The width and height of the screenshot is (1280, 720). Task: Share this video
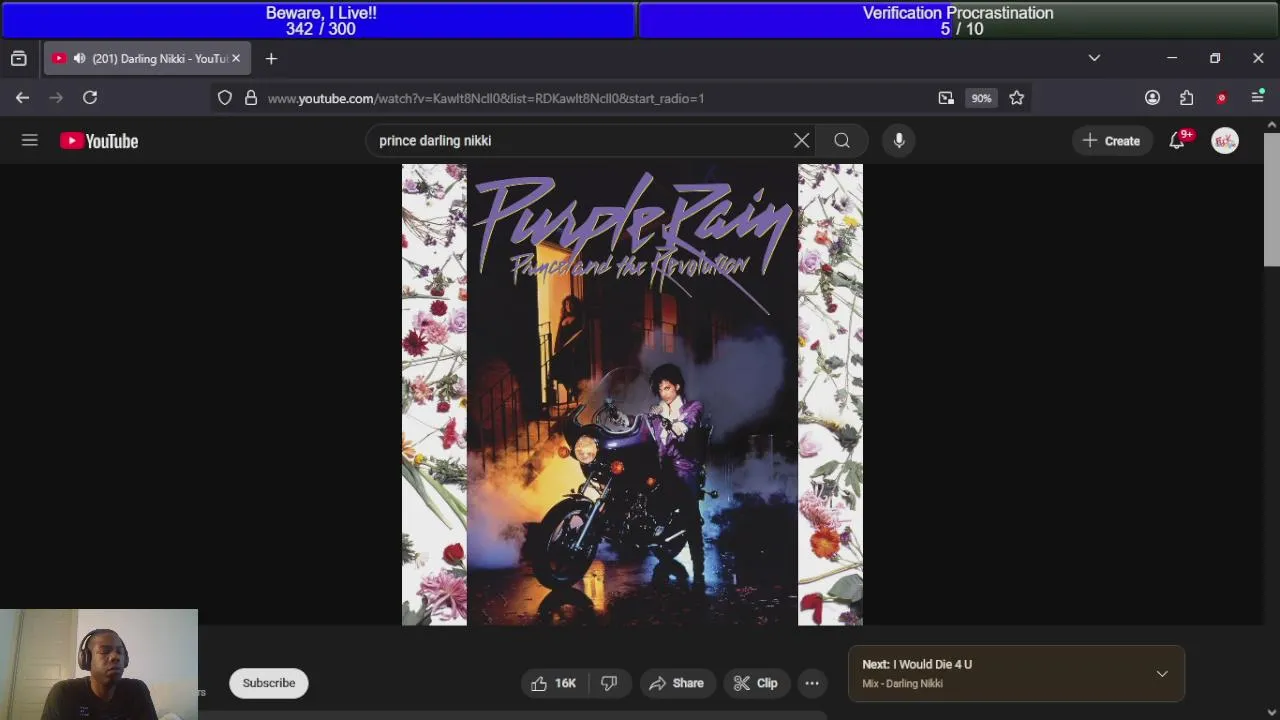click(x=677, y=683)
